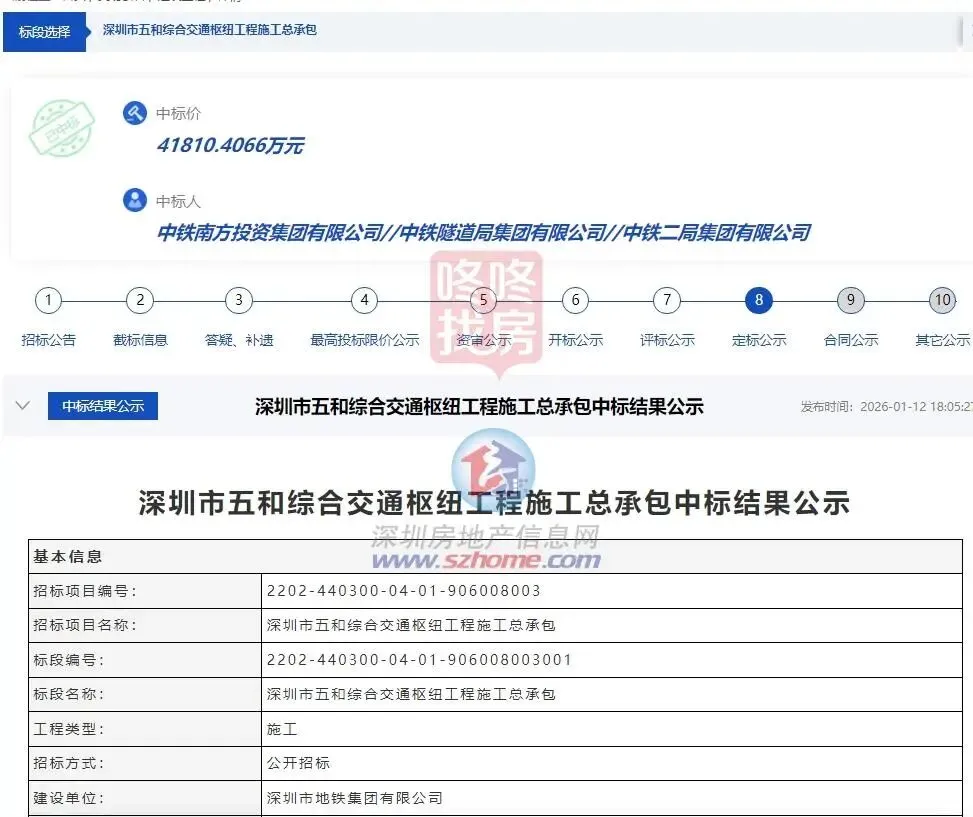
Task: Go to step 5 circle marker
Action: coord(483,300)
